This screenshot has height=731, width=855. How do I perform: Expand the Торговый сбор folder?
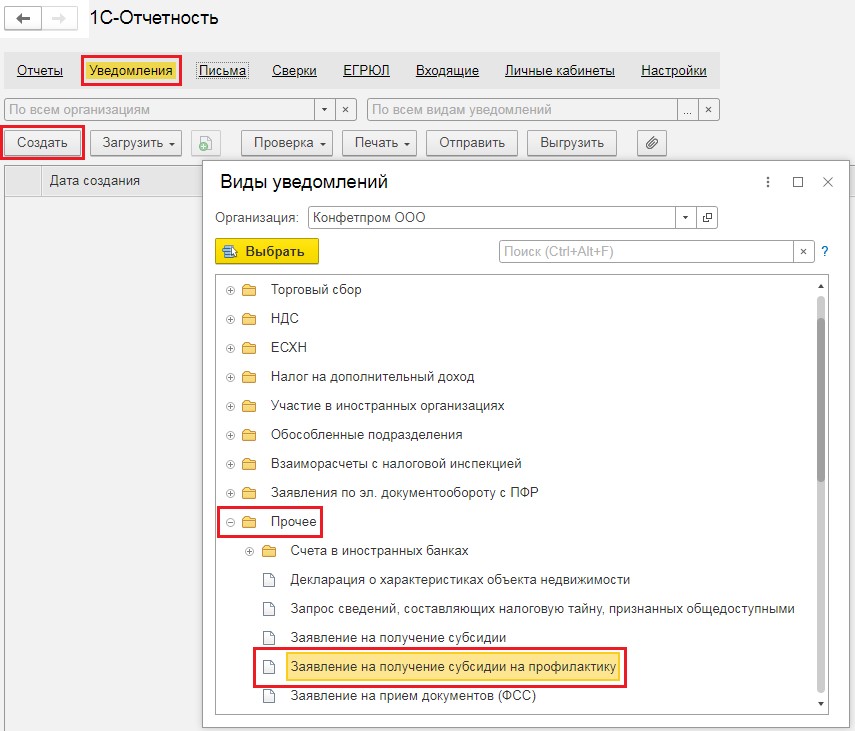[230, 291]
